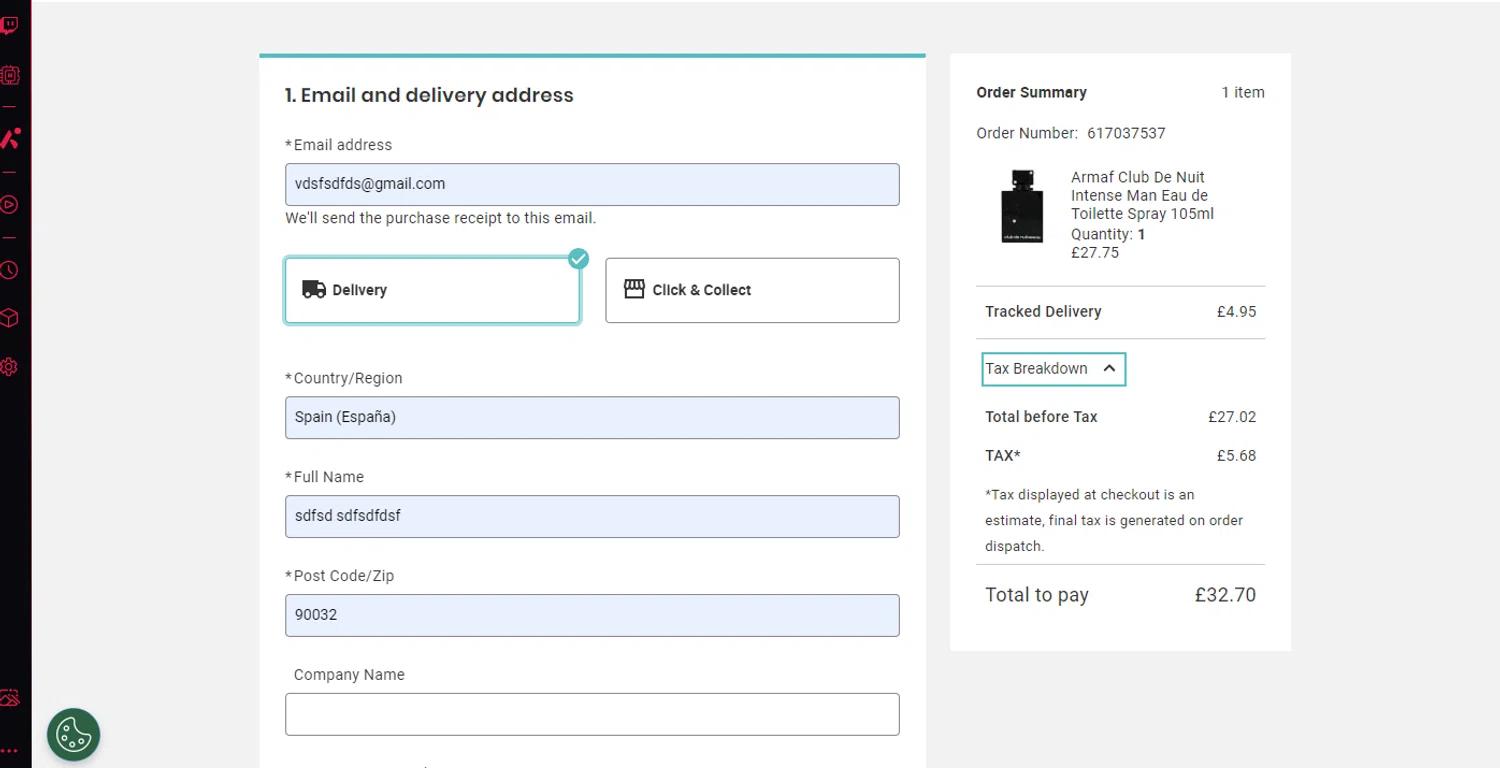
Task: Focus the Email address field
Action: point(592,184)
